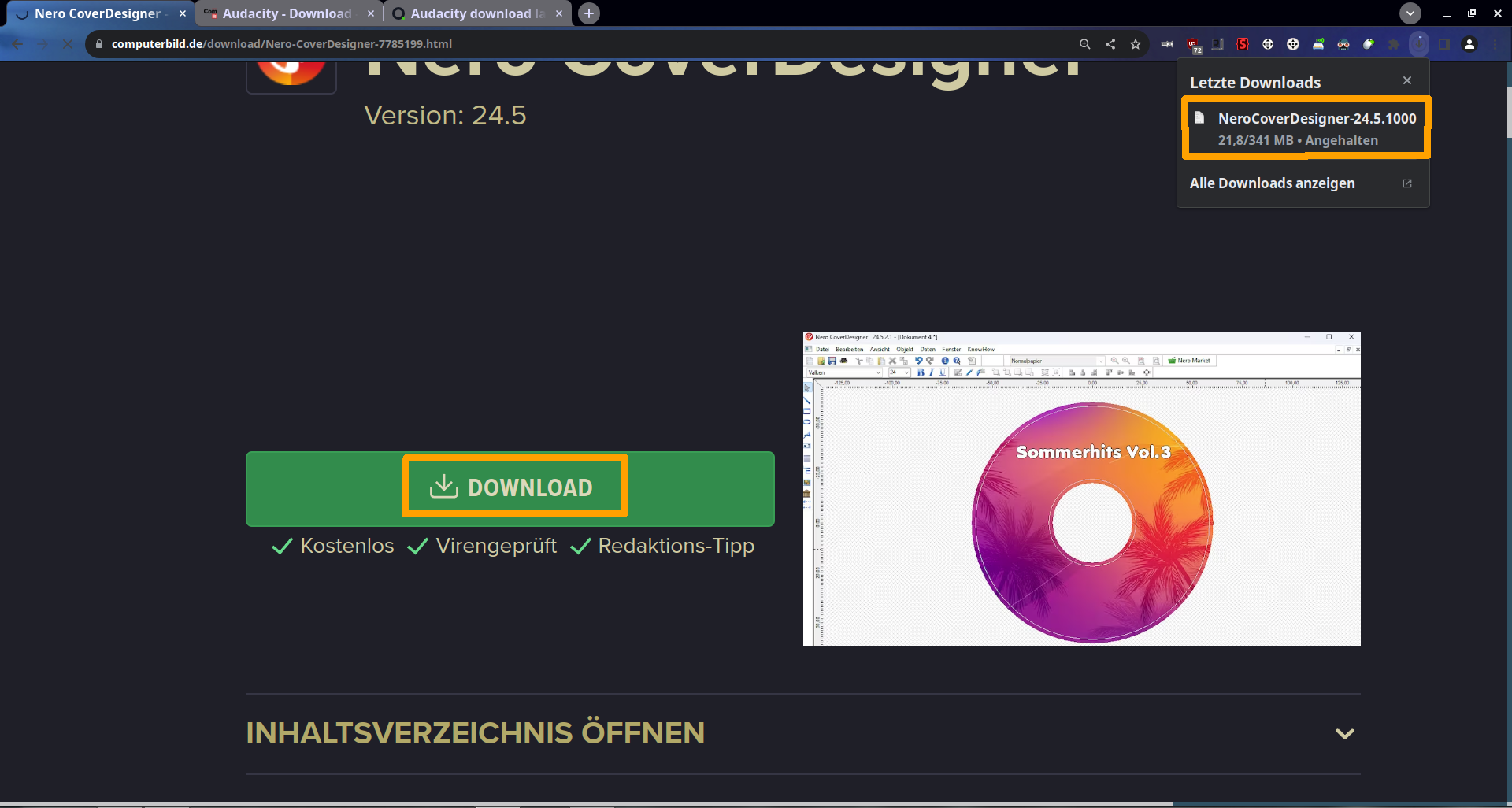1512x808 pixels.
Task: Click the red S extension icon
Action: 1243,44
